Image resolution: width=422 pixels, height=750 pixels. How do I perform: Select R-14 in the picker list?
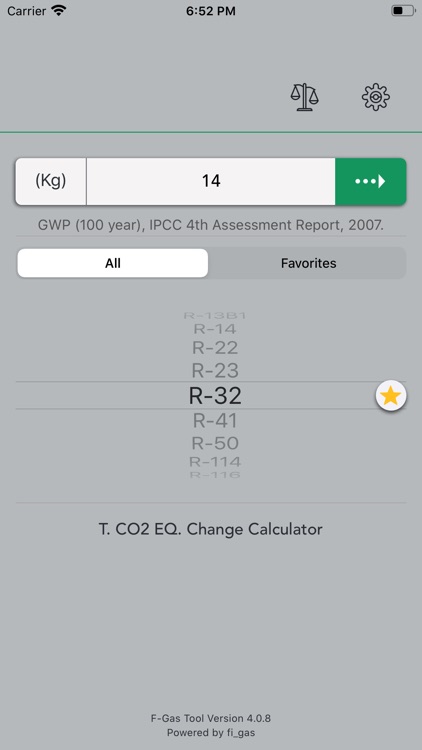[215, 329]
